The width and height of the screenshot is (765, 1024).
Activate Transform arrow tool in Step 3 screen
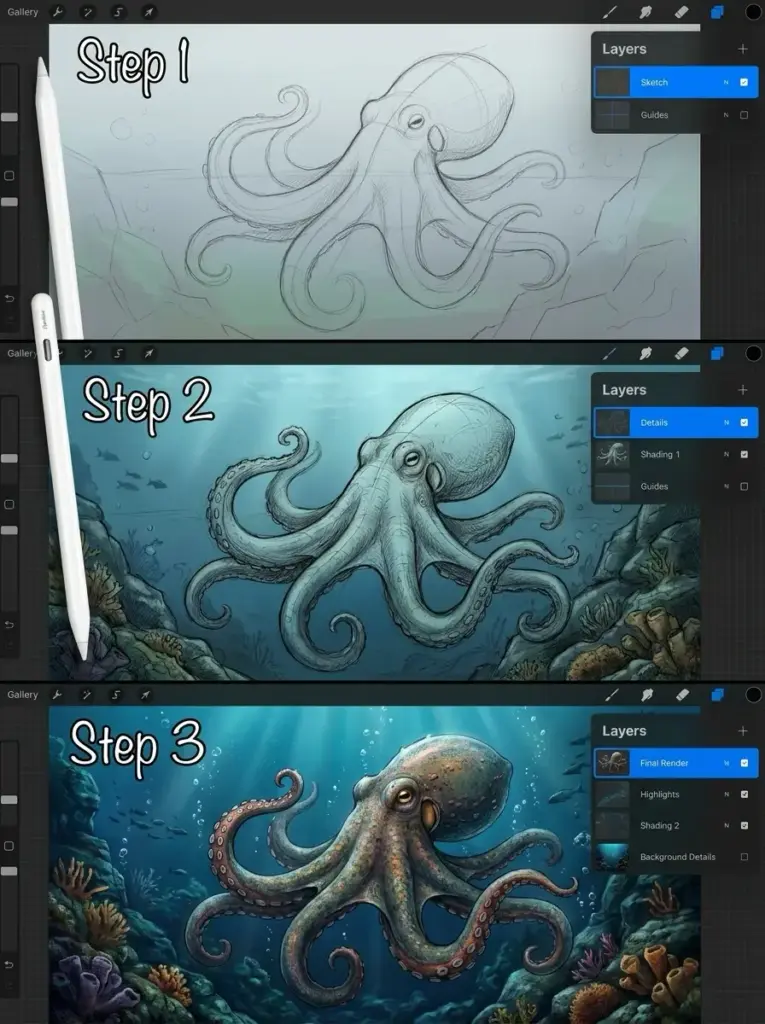[145, 695]
